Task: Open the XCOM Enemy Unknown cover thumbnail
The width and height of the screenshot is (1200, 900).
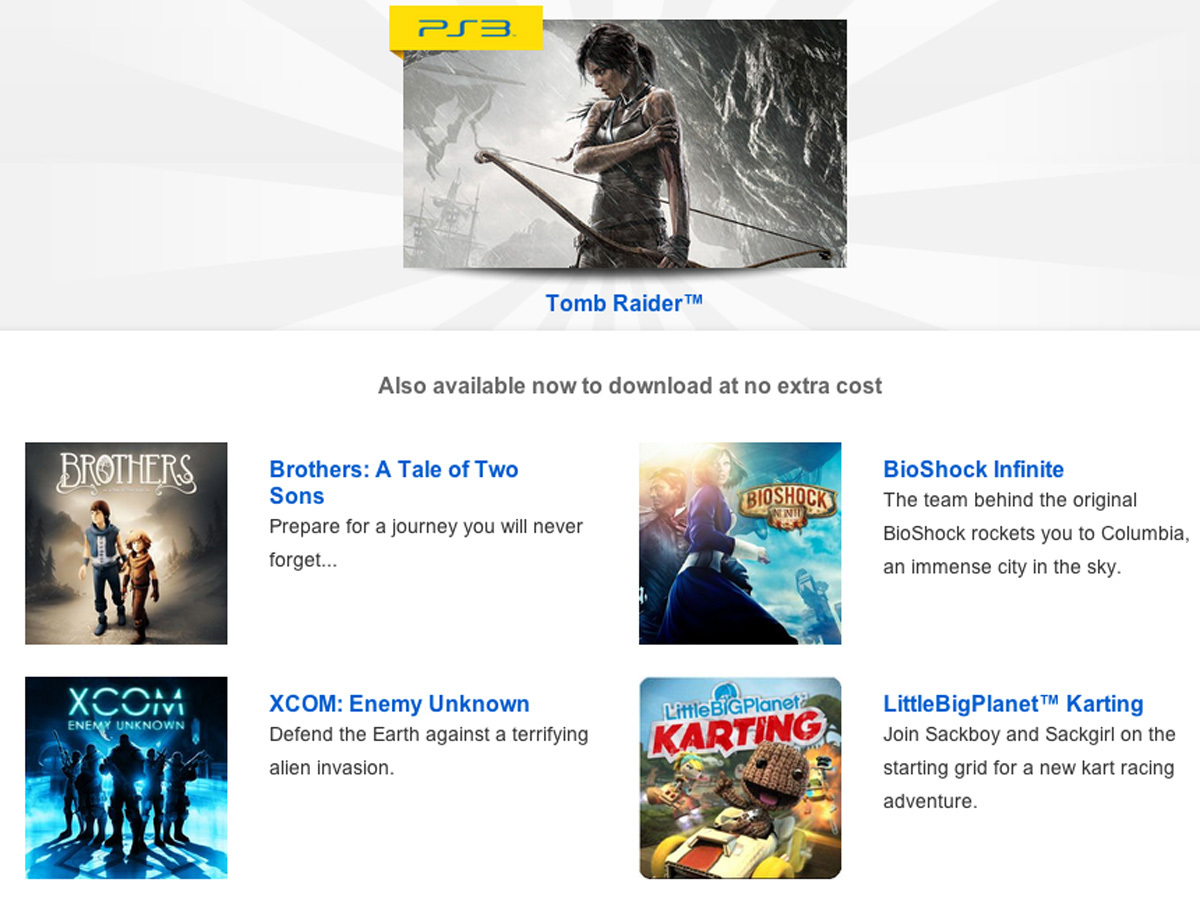Action: (126, 778)
